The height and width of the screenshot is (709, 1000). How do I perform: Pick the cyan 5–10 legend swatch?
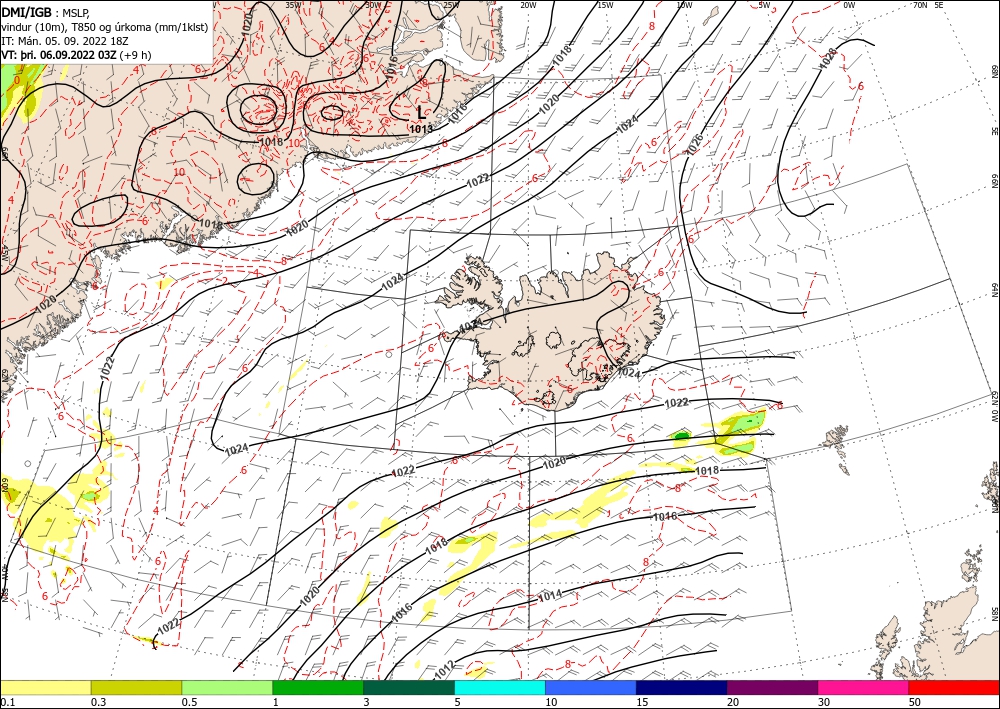(500, 687)
